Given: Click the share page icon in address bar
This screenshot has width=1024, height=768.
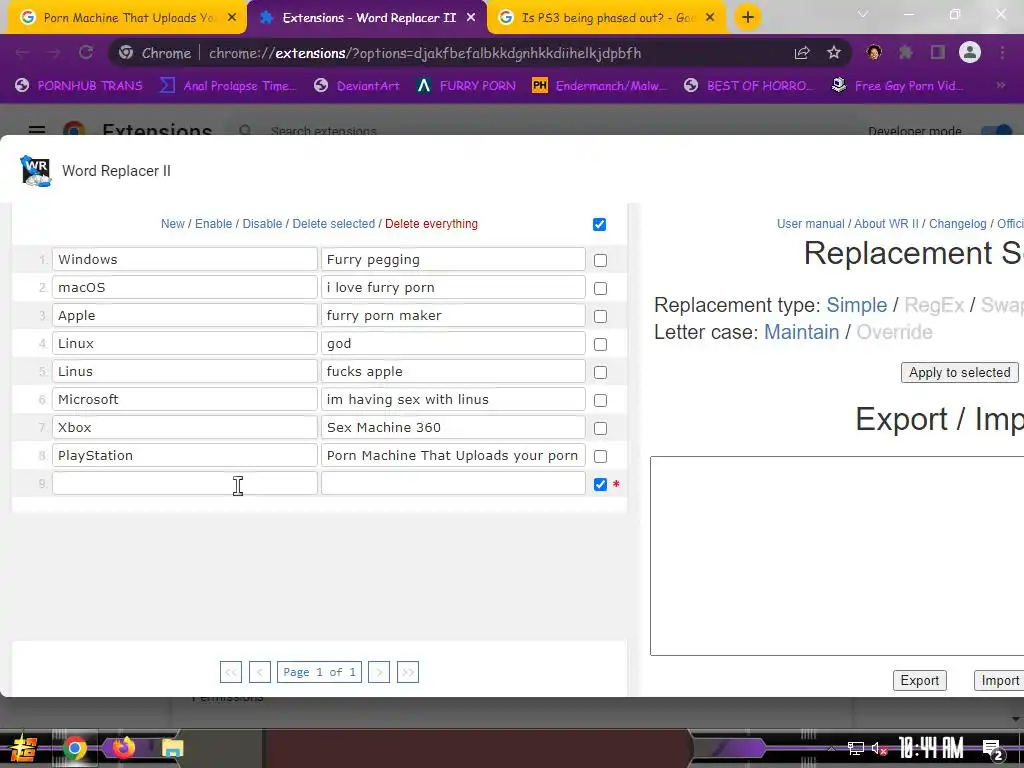Looking at the screenshot, I should [x=802, y=53].
